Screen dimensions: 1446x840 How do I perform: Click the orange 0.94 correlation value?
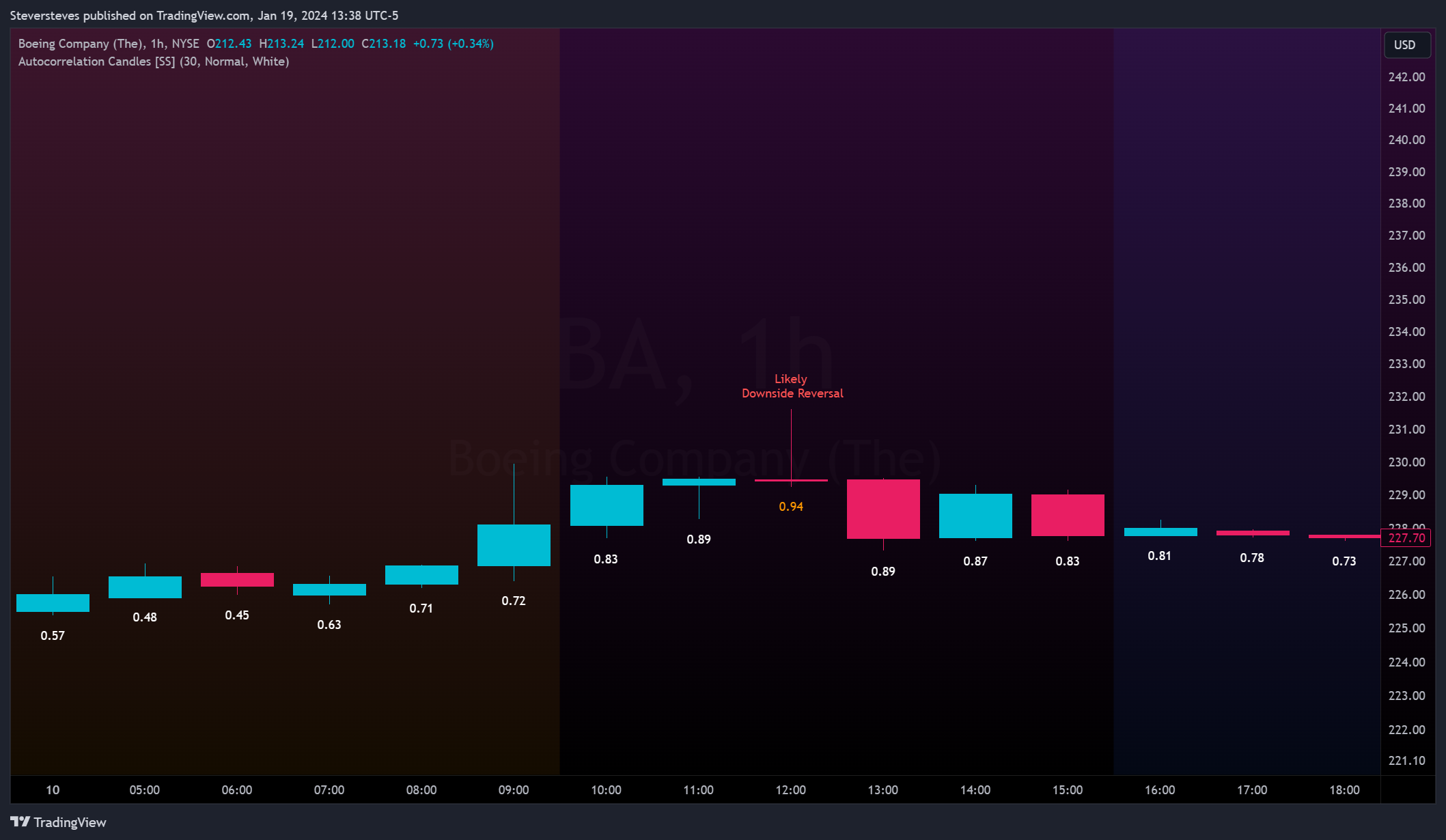791,507
